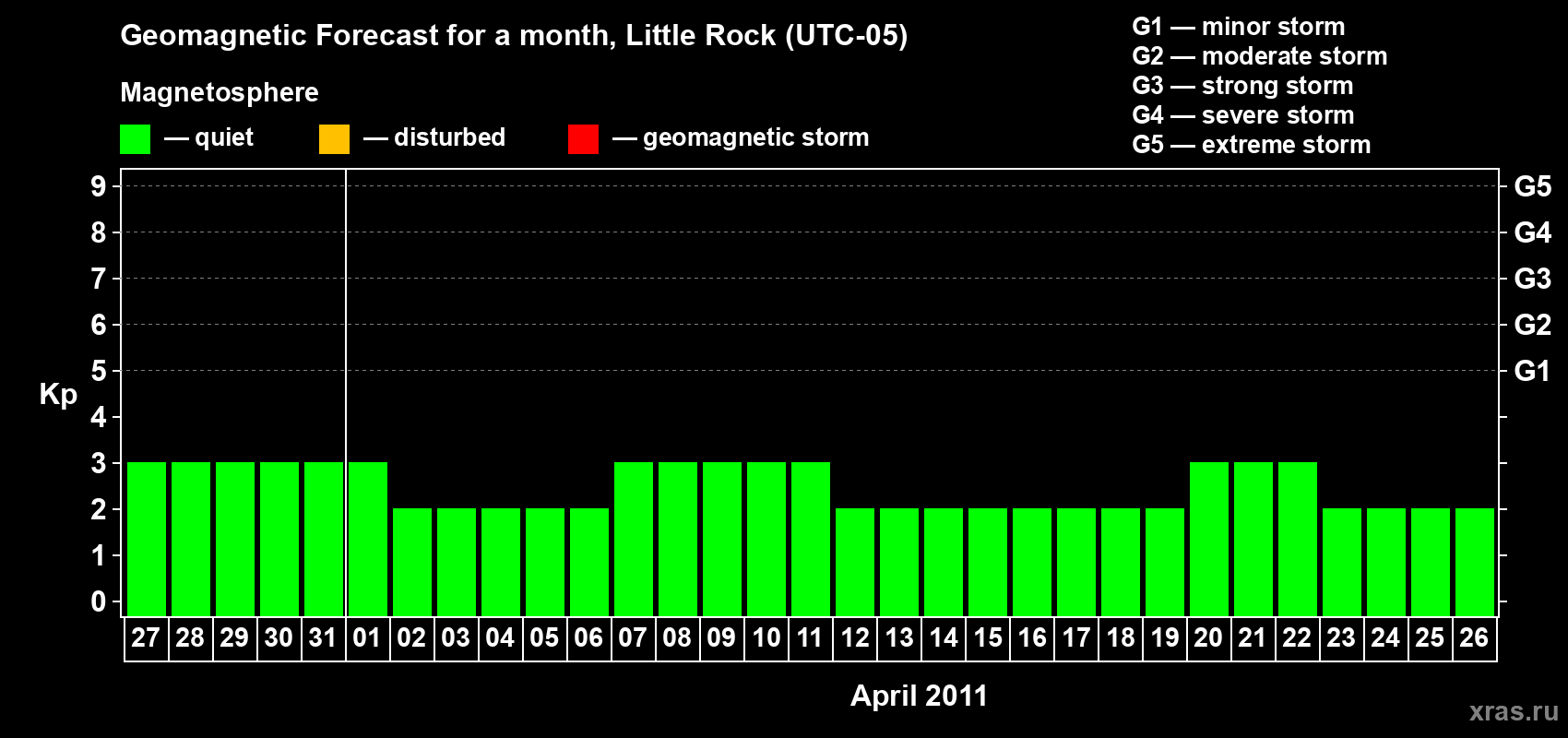Screen dimensions: 1568x738
Task: Click date label 20 on the axis
Action: click(x=1208, y=637)
